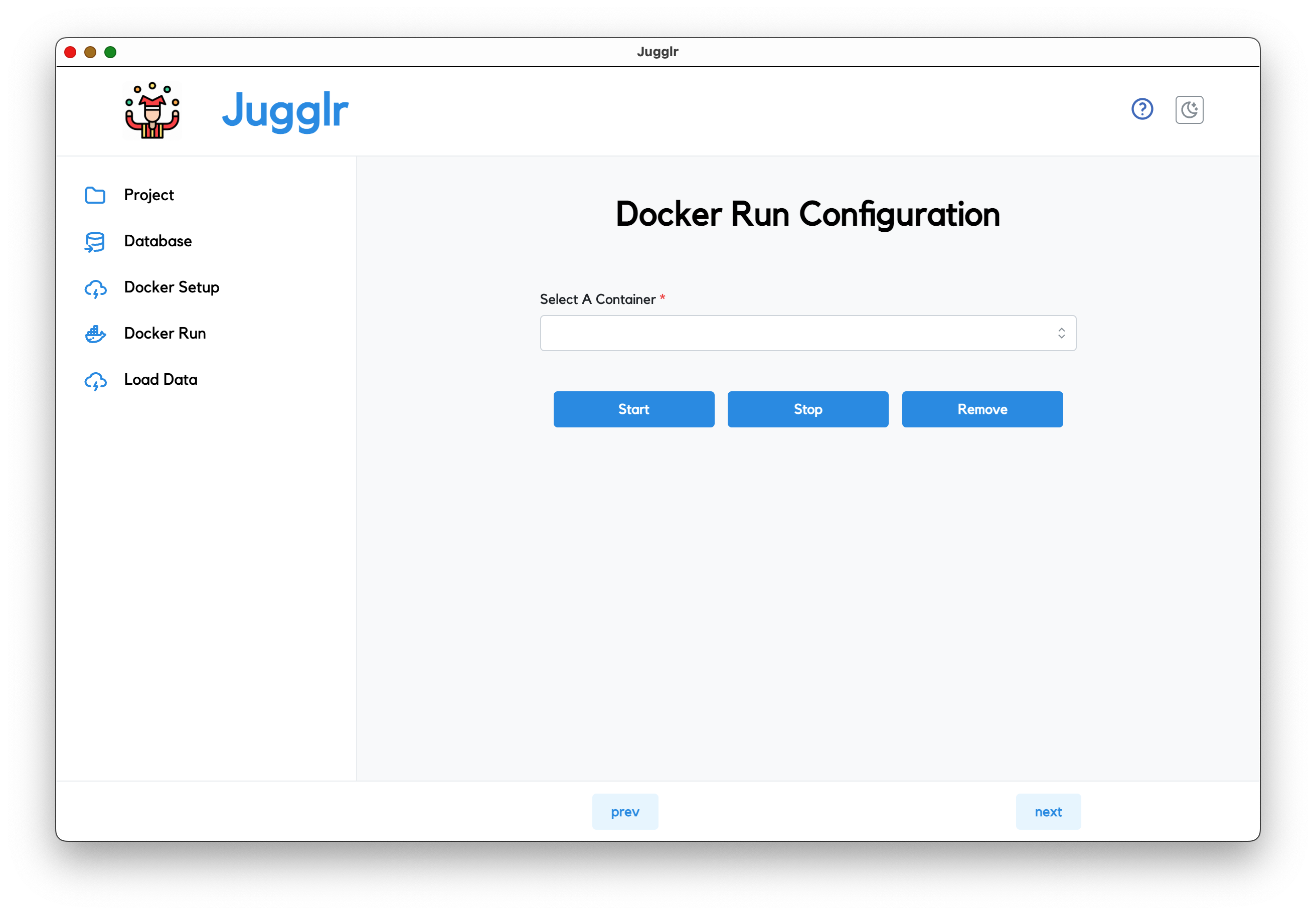Image resolution: width=1316 pixels, height=915 pixels.
Task: Open help via the question mark icon
Action: click(x=1142, y=109)
